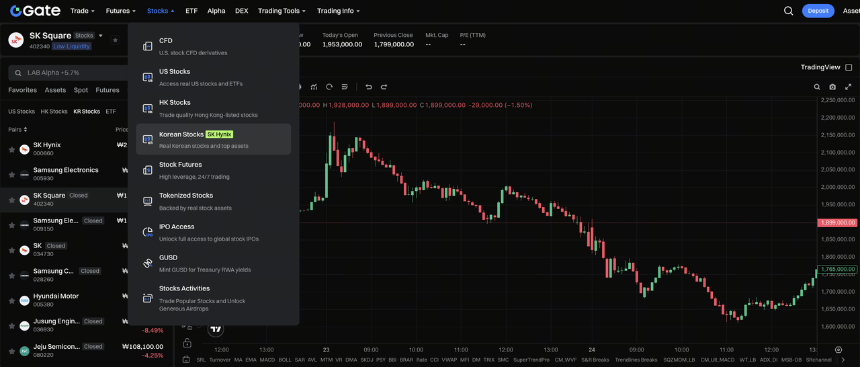Screen dimensions: 860x367
Task: Enable the TradingView checkbox
Action: 848,67
